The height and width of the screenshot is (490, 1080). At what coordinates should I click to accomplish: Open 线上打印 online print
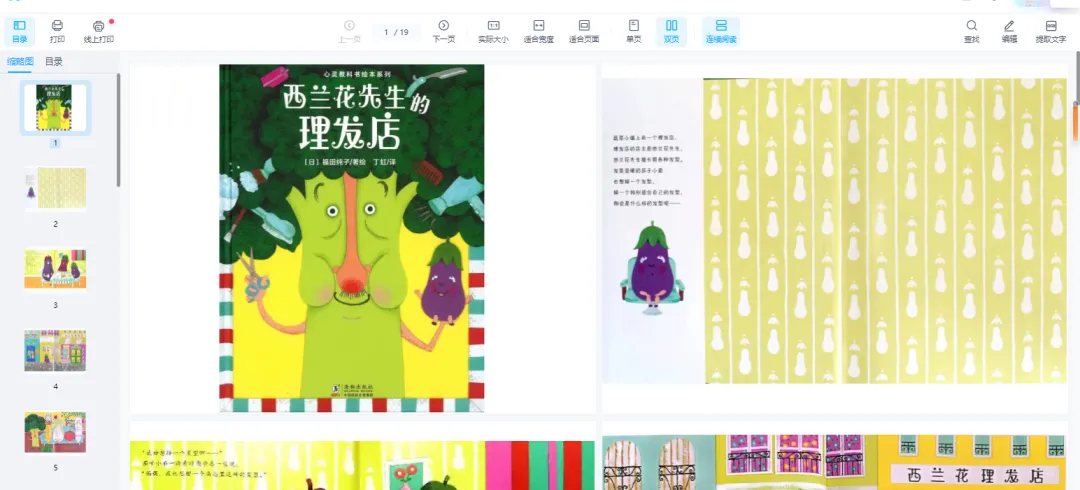tap(98, 32)
